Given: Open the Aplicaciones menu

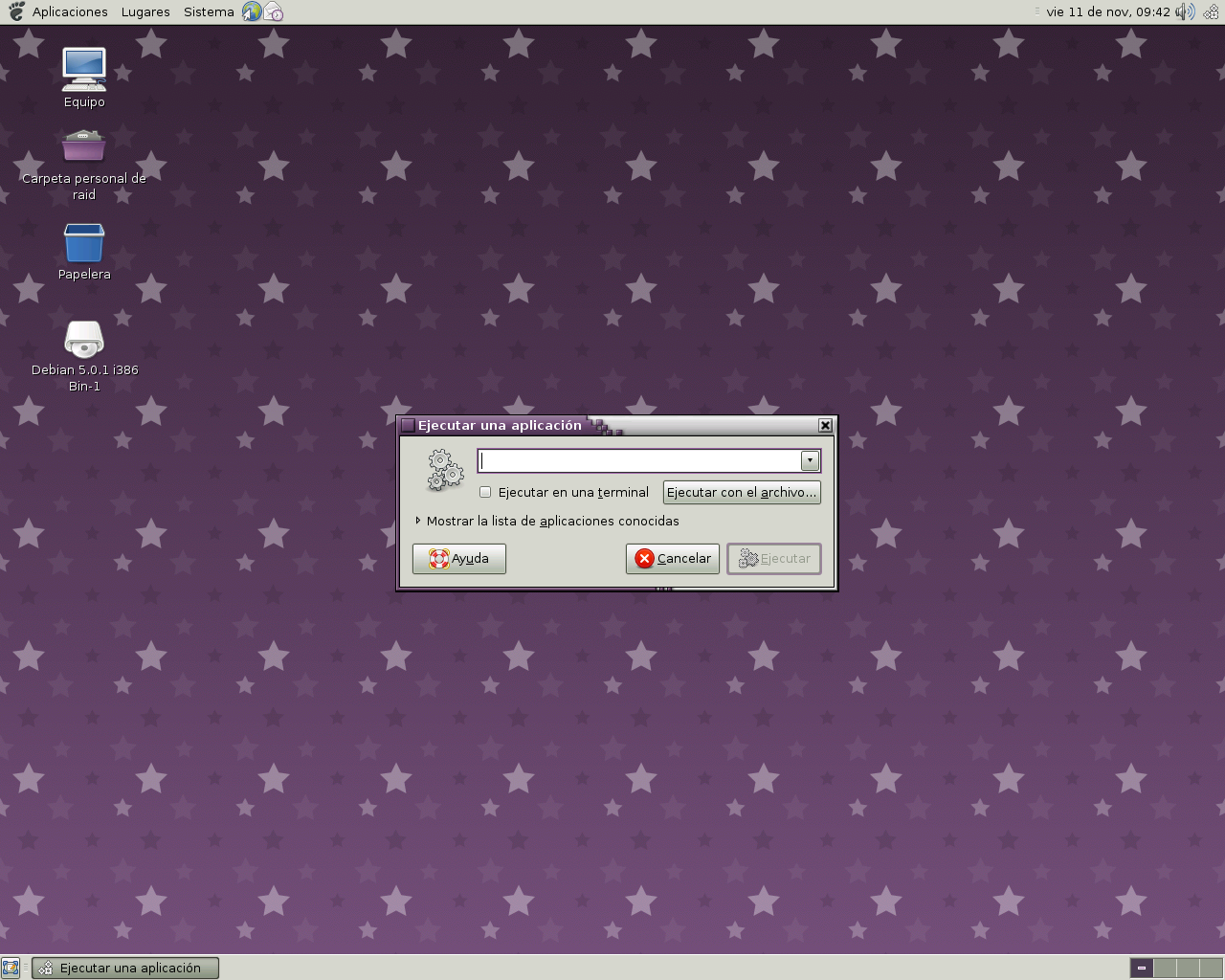Looking at the screenshot, I should (x=69, y=11).
